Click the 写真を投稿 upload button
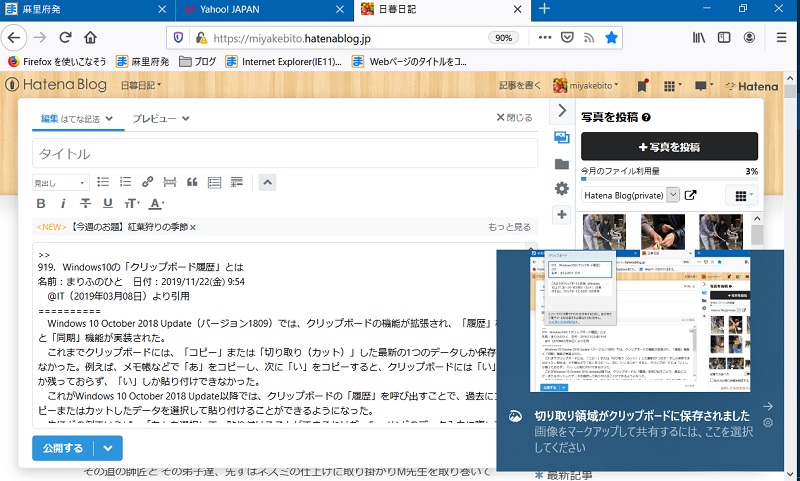 (x=669, y=146)
